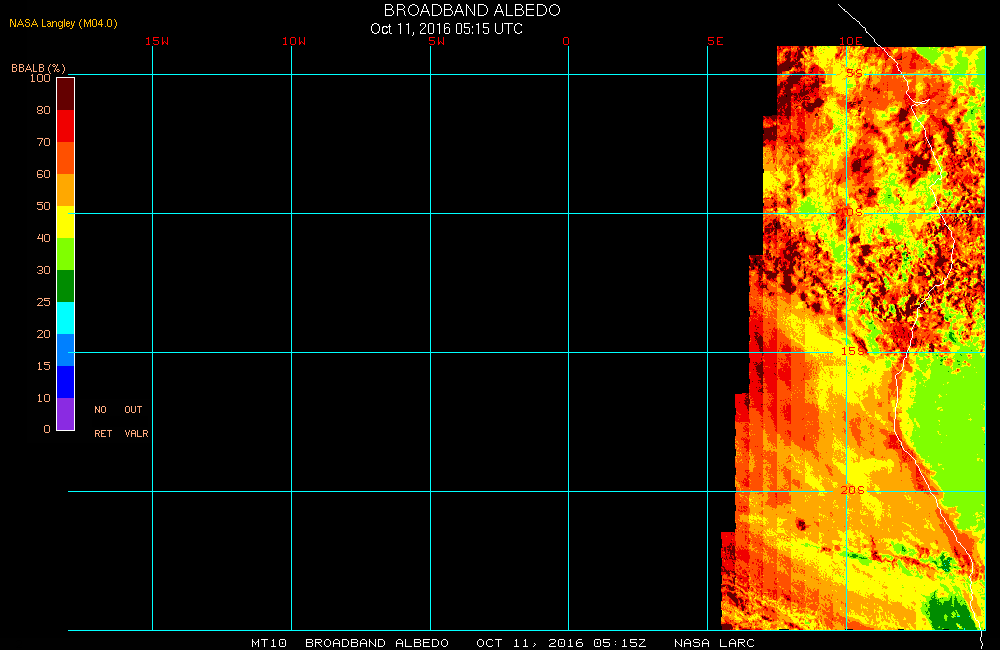The image size is (1000, 650).
Task: Select the 10W longitude label
Action: (294, 41)
